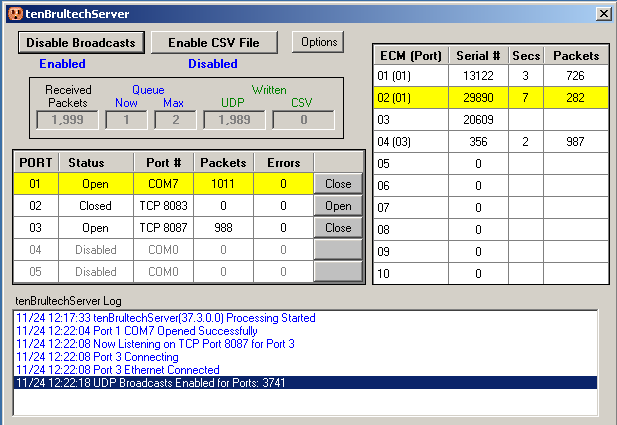Click the Errors column header in port table
Viewport: 617px width, 425px height.
tap(283, 163)
